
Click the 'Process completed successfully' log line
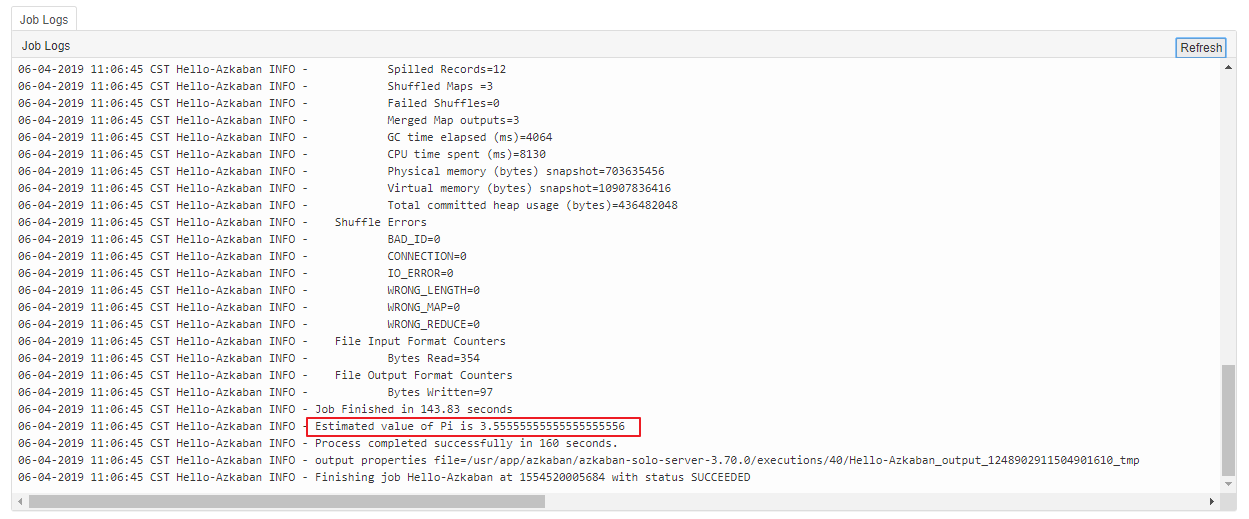466,443
